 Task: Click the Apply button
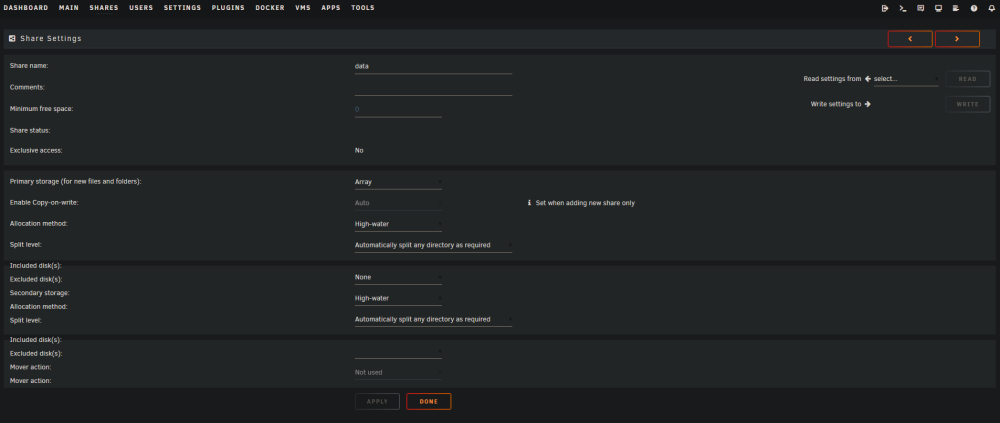pyautogui.click(x=377, y=401)
